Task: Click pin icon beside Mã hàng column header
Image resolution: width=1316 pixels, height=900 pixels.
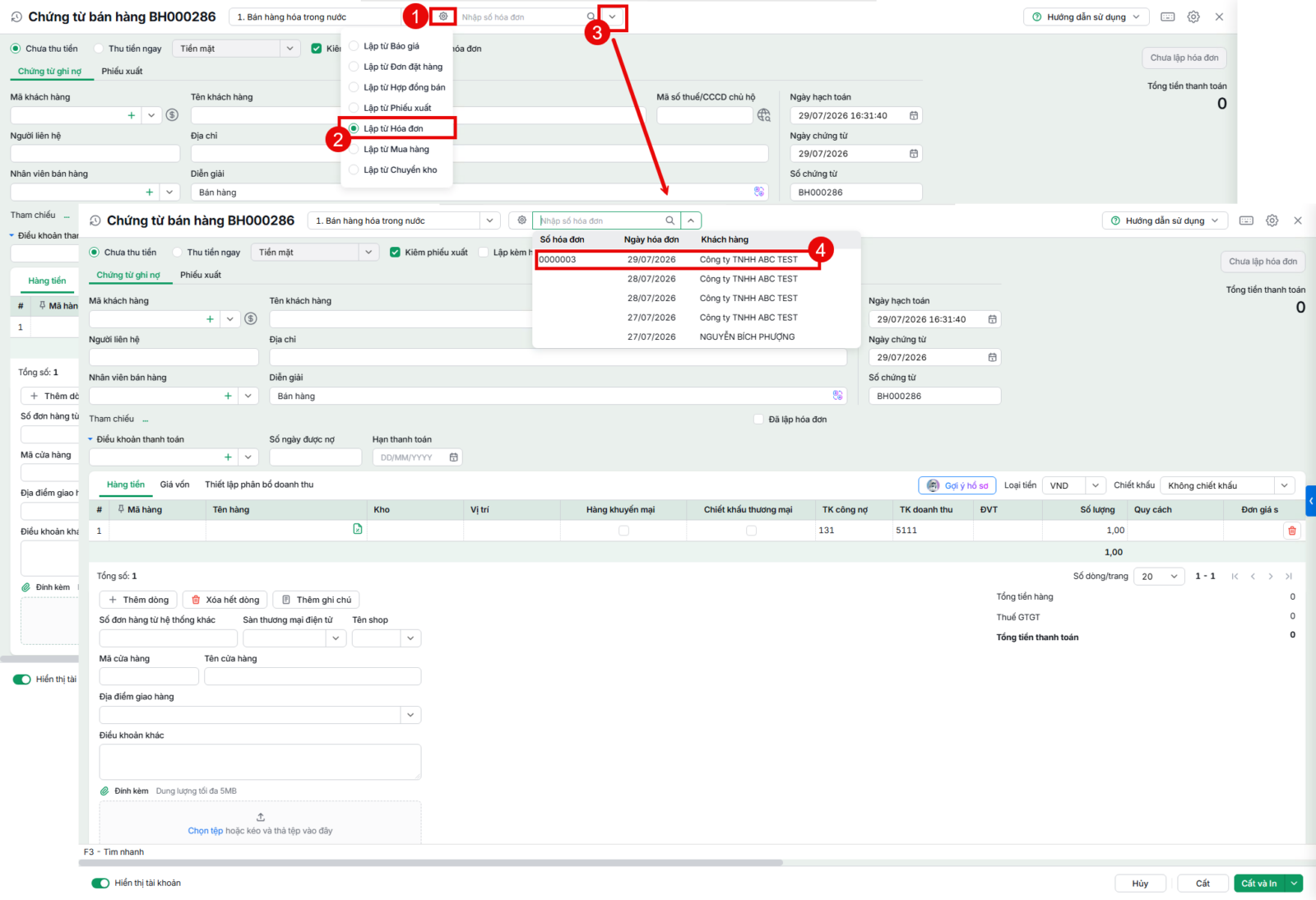Action: pos(121,509)
